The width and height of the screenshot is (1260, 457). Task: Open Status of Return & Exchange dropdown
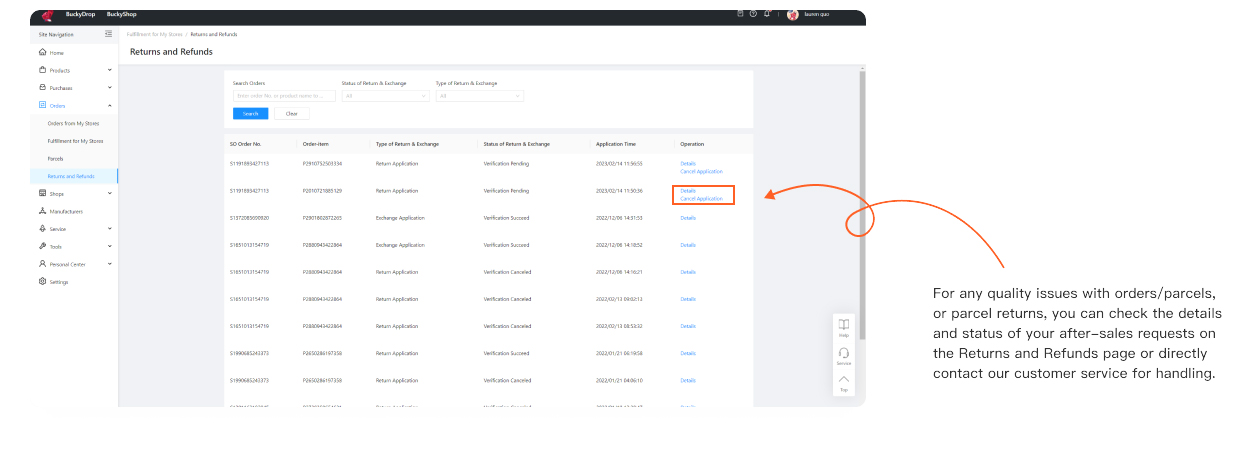tap(385, 96)
